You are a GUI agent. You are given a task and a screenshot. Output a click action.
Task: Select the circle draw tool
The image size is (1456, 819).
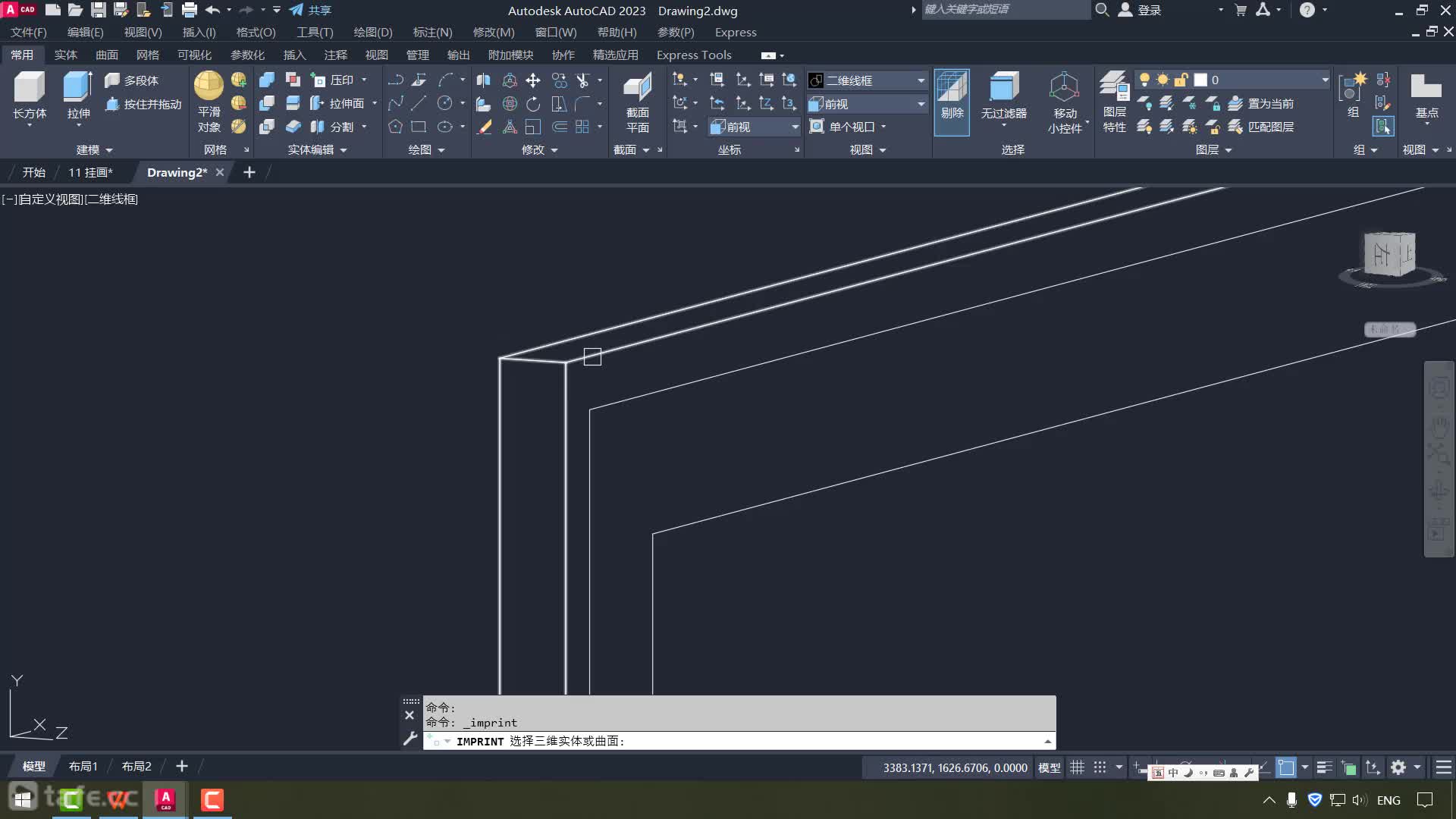click(445, 103)
